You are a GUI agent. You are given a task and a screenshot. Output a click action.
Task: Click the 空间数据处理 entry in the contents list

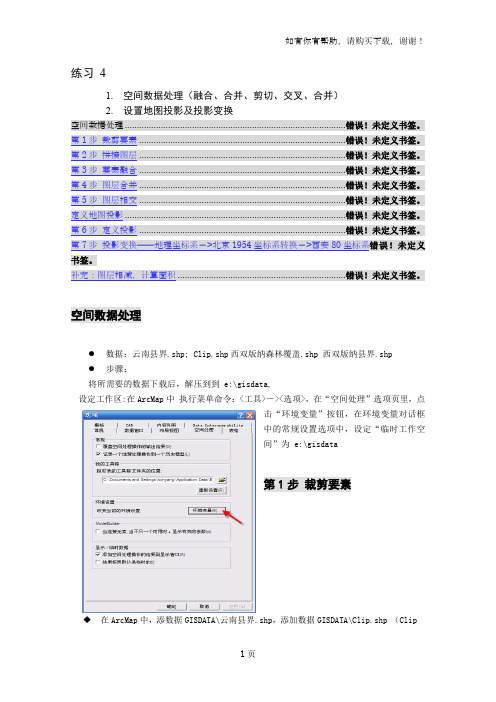pyautogui.click(x=97, y=125)
